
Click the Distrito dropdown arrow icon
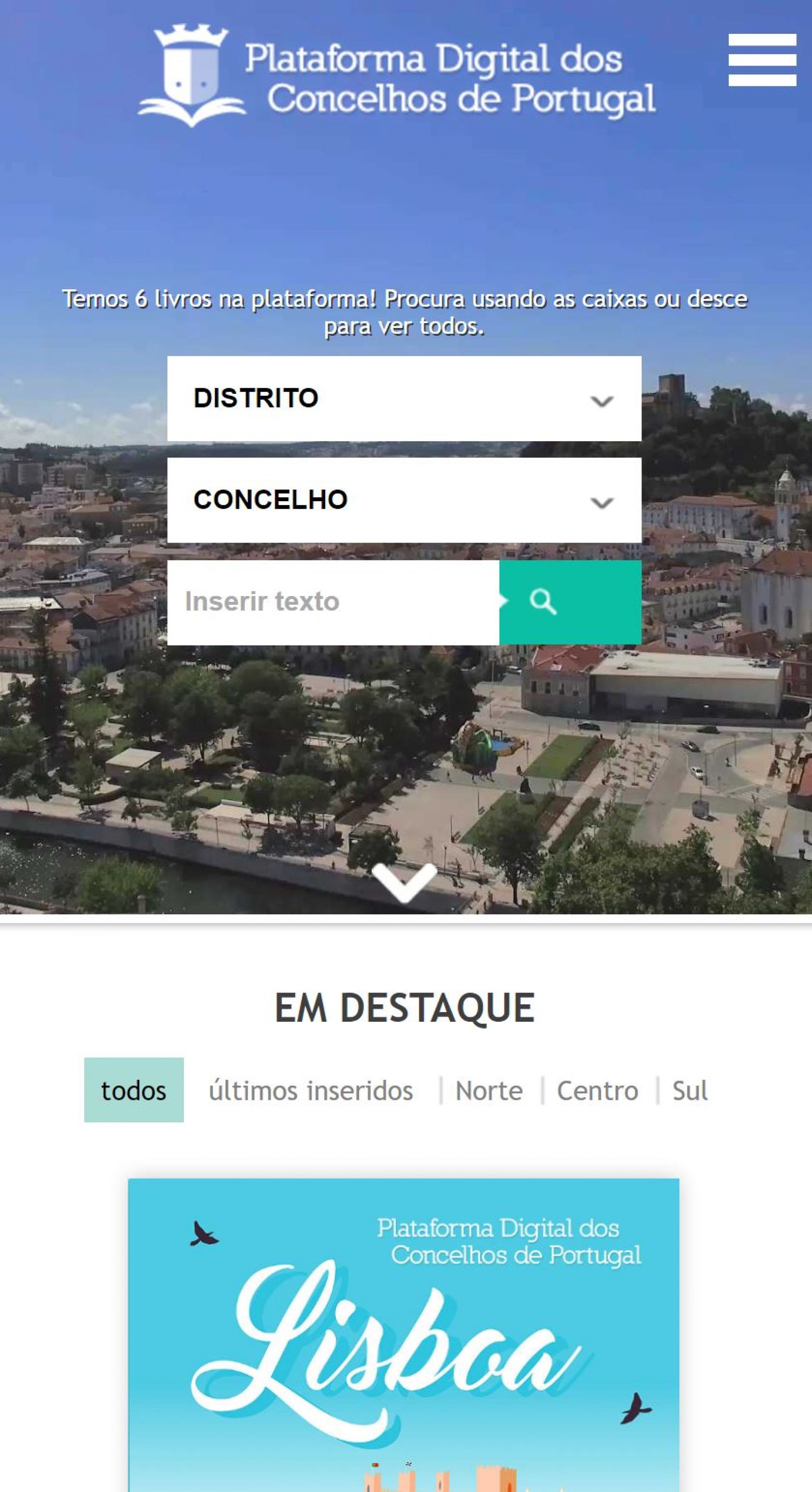(x=602, y=401)
